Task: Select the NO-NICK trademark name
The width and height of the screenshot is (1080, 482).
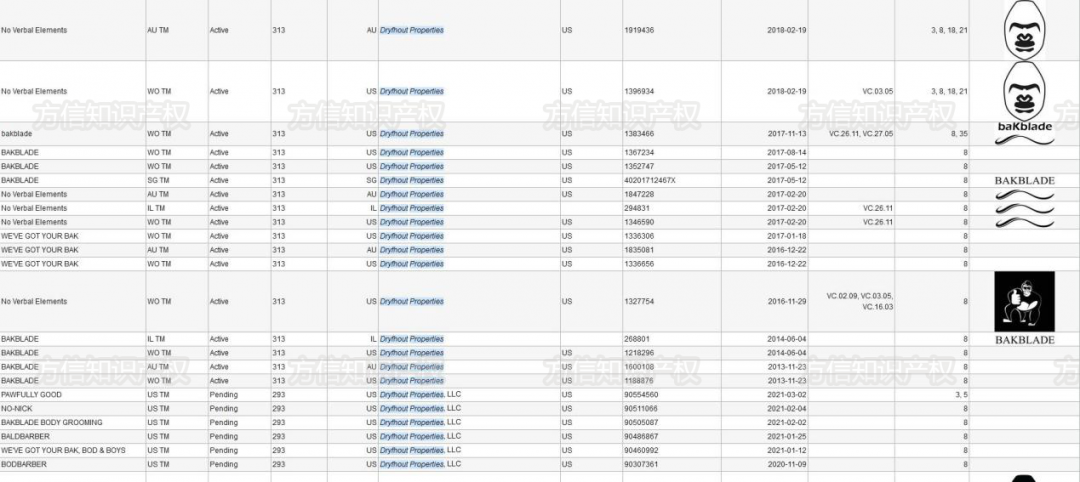Action: click(17, 408)
